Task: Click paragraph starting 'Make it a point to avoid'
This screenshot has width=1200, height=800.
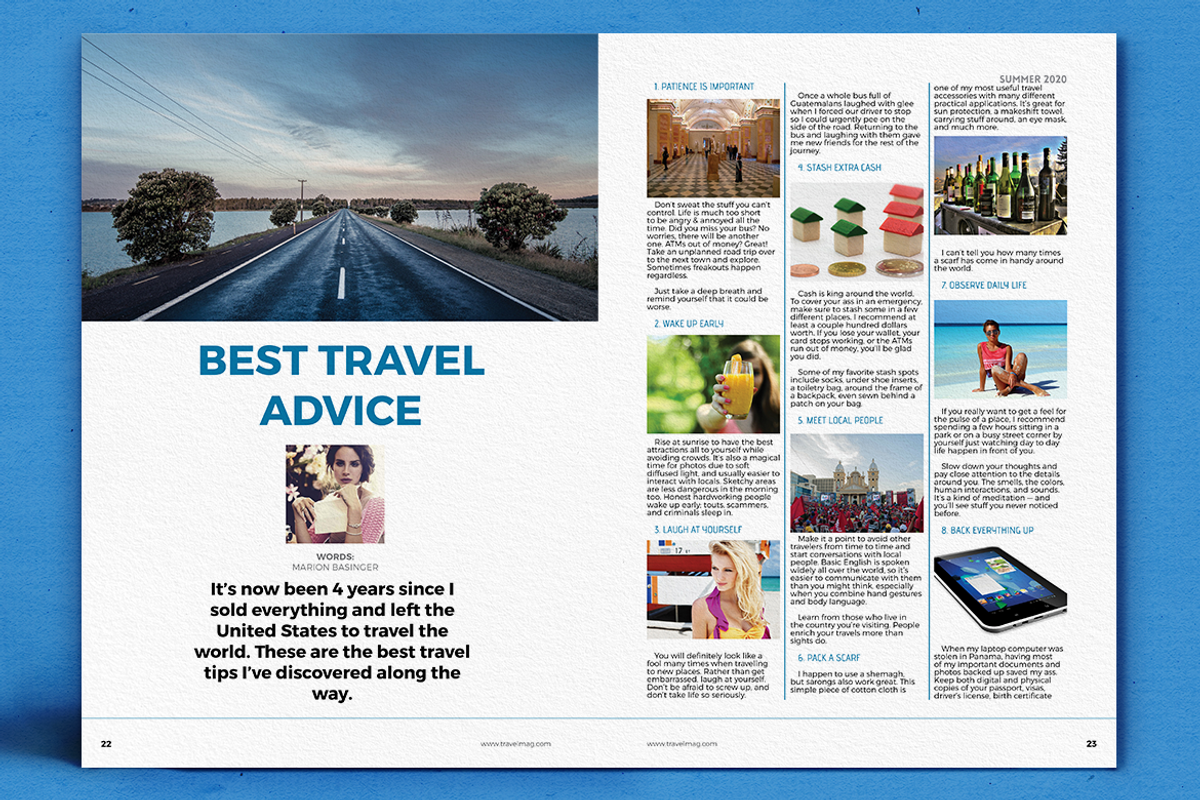Action: click(x=857, y=570)
